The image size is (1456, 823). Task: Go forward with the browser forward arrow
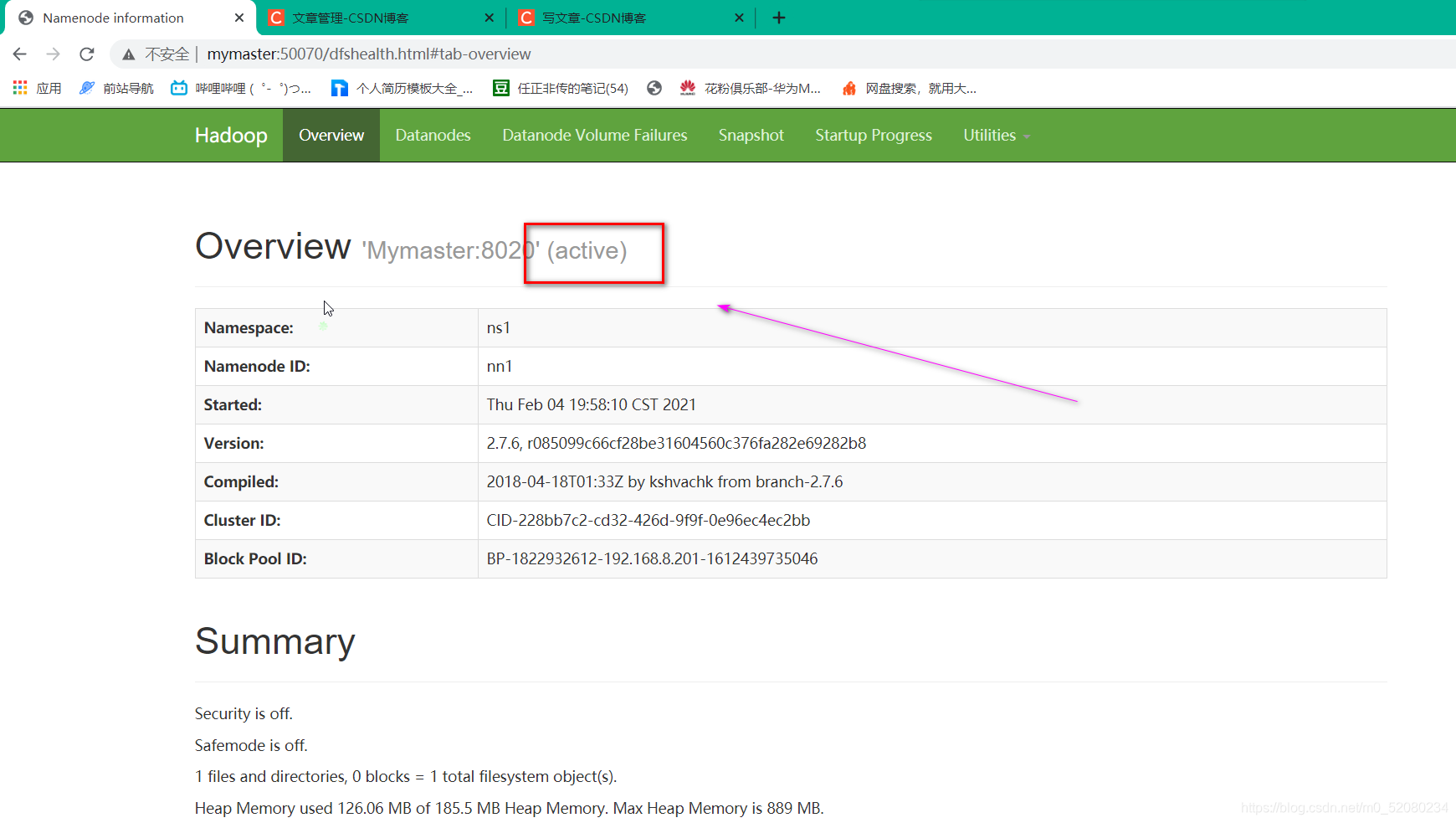coord(54,54)
